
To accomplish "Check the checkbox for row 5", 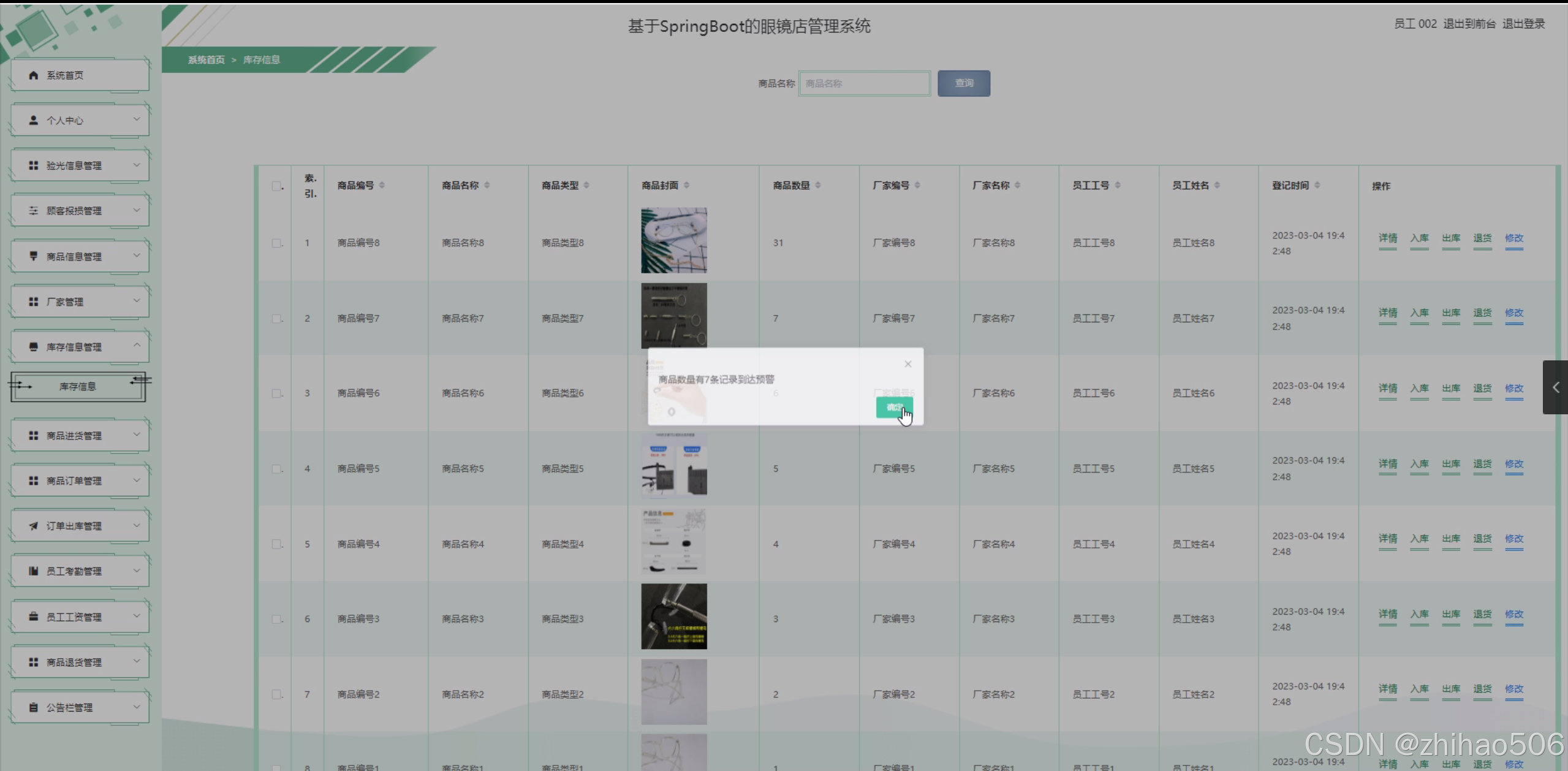I will click(x=276, y=544).
